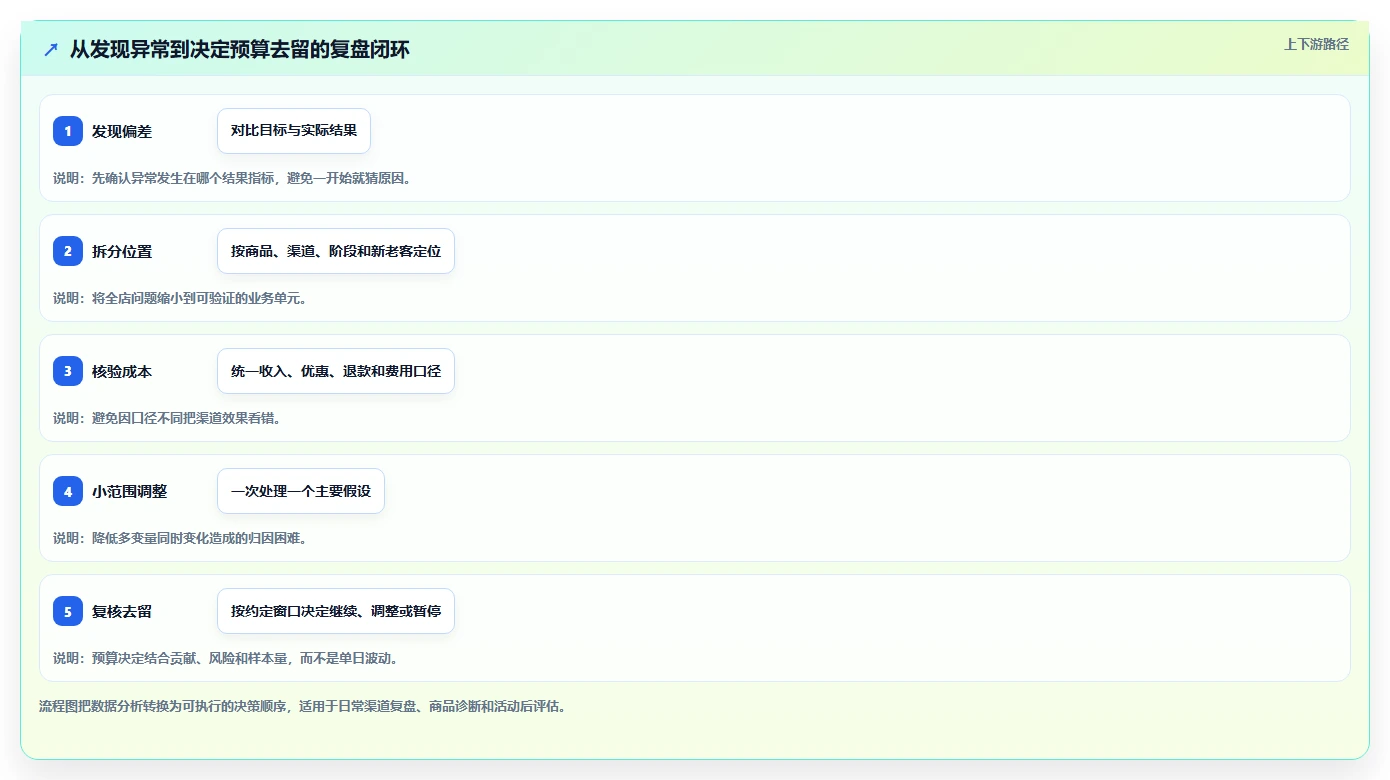Viewport: 1390px width, 780px height.
Task: Select the 按约定窗口决定继续、调整或暂停 chip
Action: pos(336,611)
